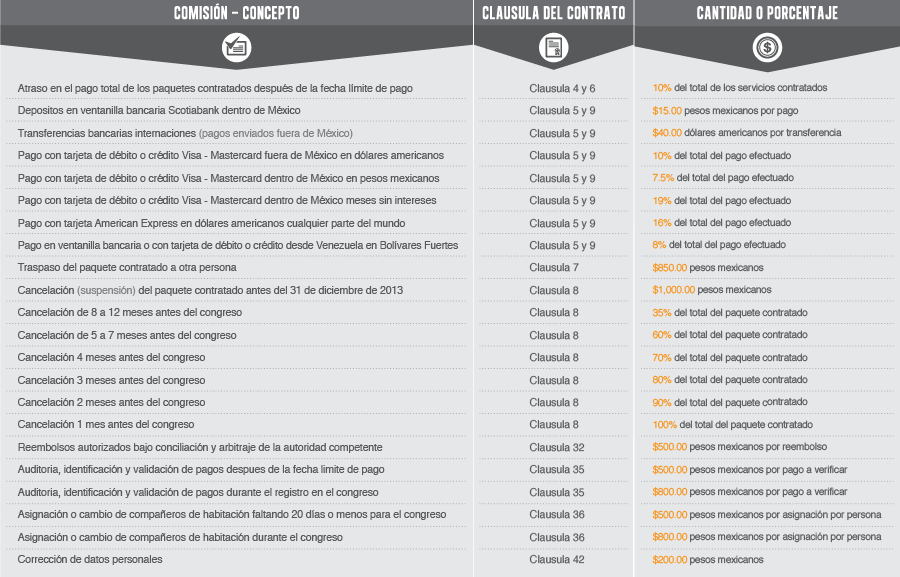Click the Corrección de datos personales row
Image resolution: width=900 pixels, height=577 pixels.
90,560
